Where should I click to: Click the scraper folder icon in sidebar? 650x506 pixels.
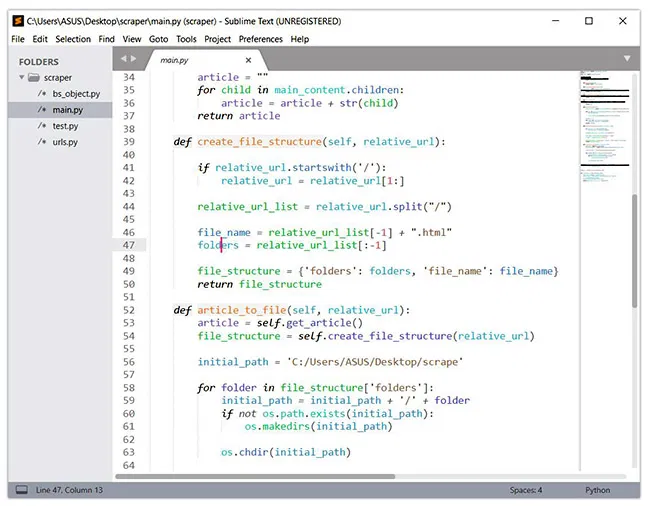tap(34, 77)
